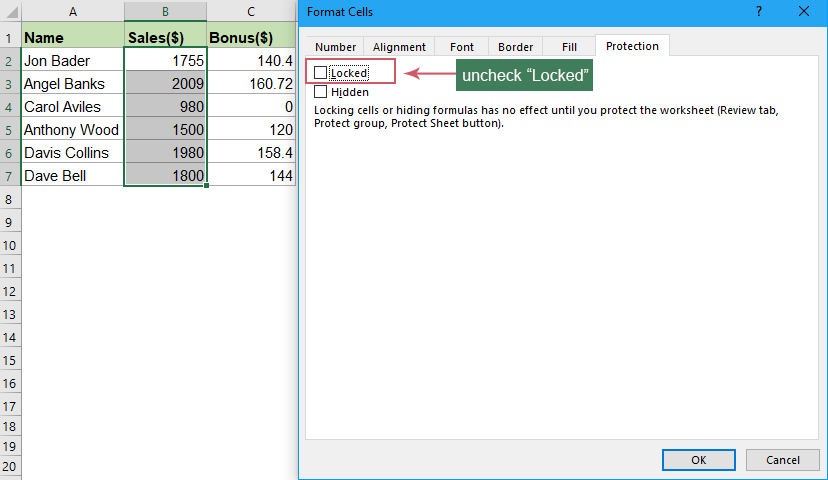The image size is (828, 480).
Task: Open the Alignment tab
Action: [x=399, y=47]
